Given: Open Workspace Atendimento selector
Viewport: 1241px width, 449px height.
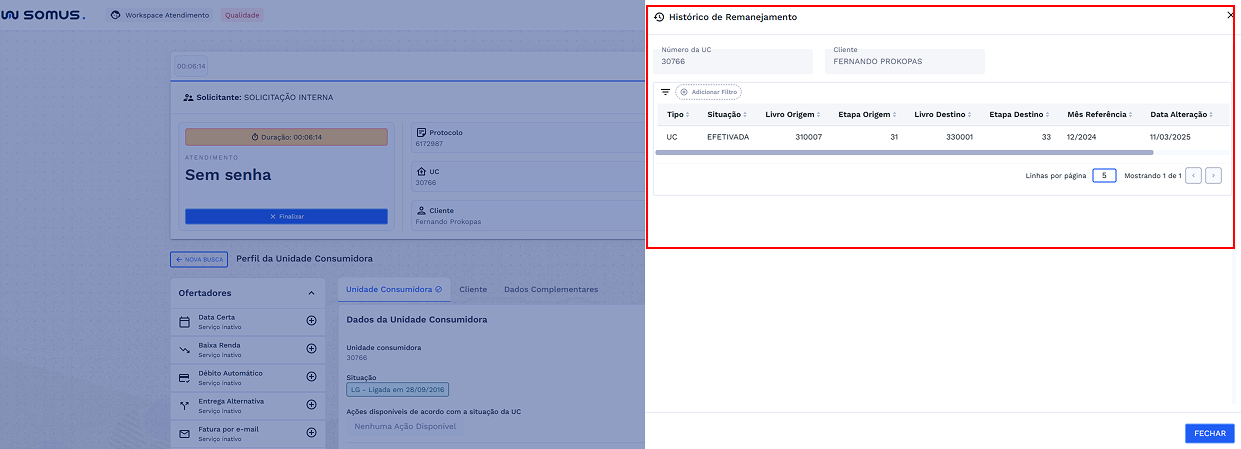Looking at the screenshot, I should (160, 15).
